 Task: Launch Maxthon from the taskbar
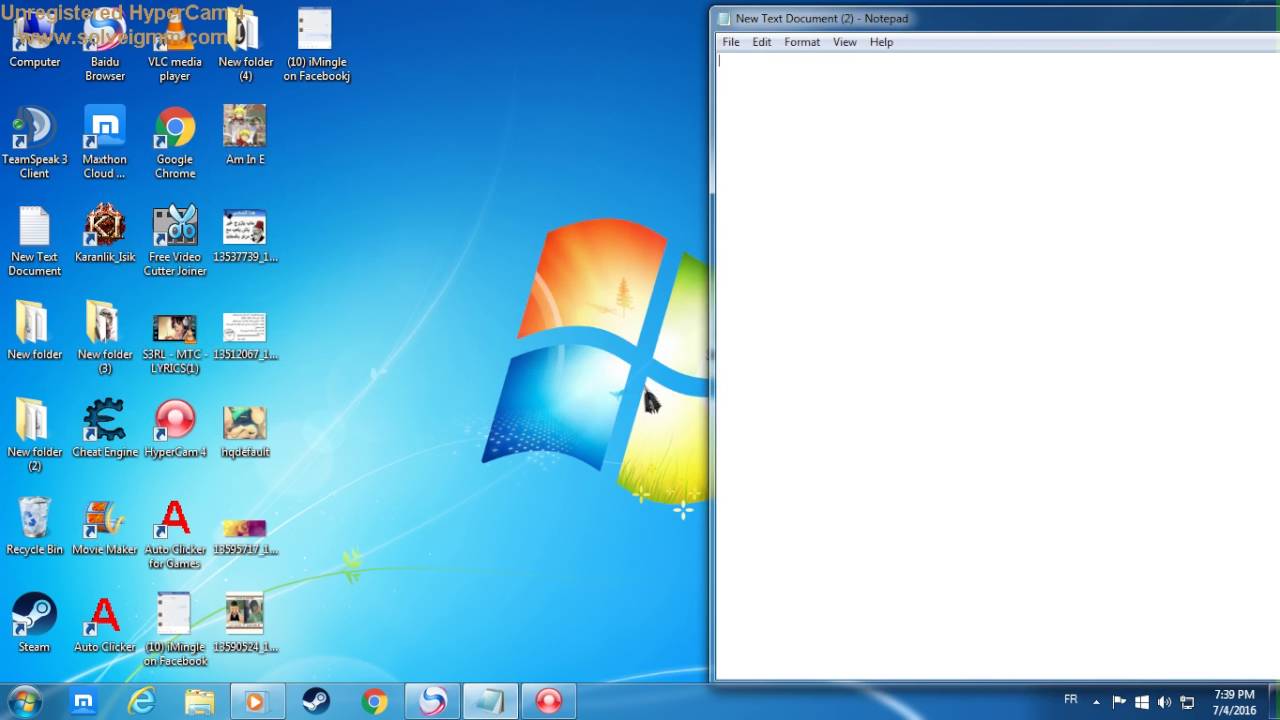click(84, 701)
